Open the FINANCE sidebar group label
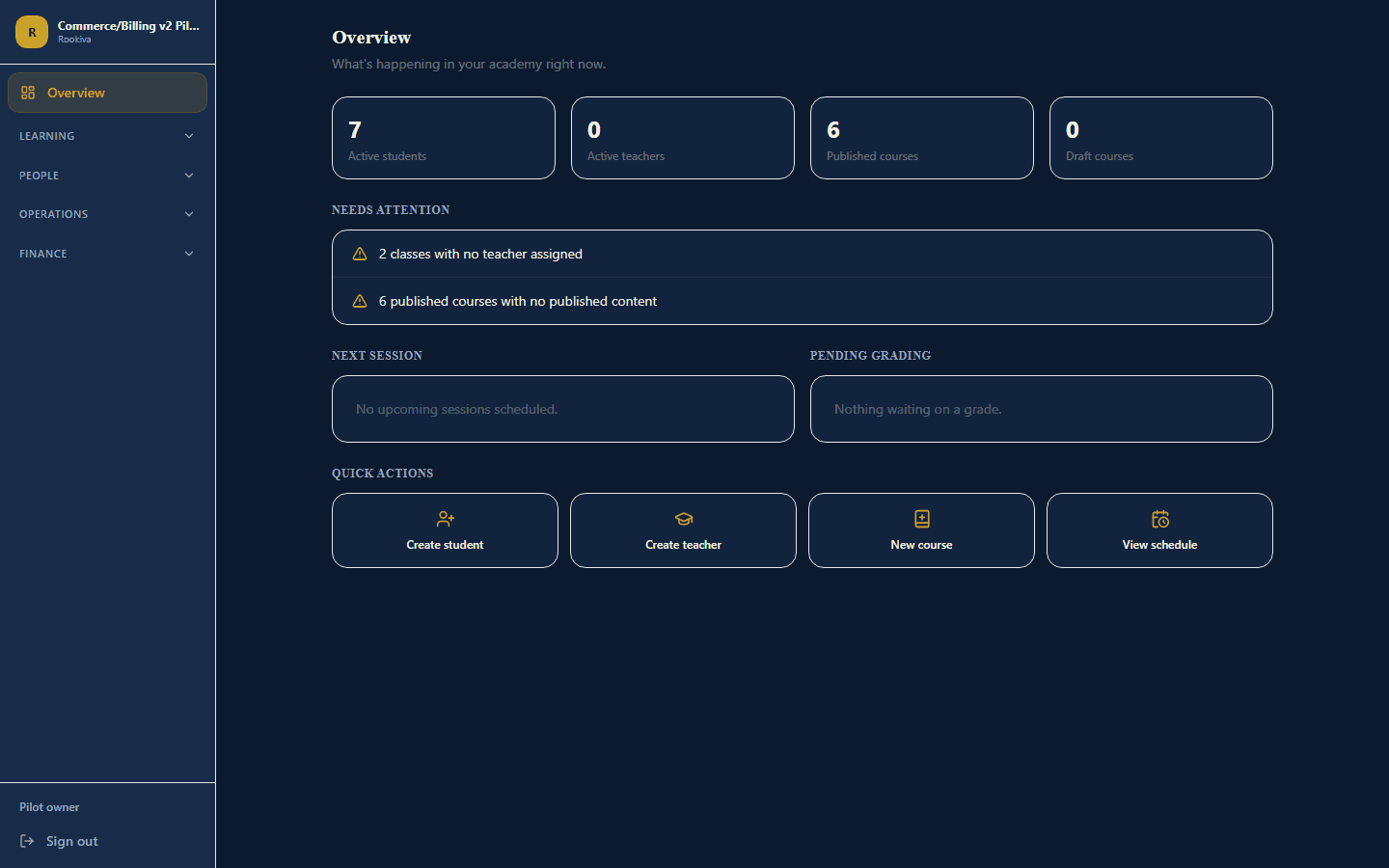Image resolution: width=1389 pixels, height=868 pixels. click(43, 254)
